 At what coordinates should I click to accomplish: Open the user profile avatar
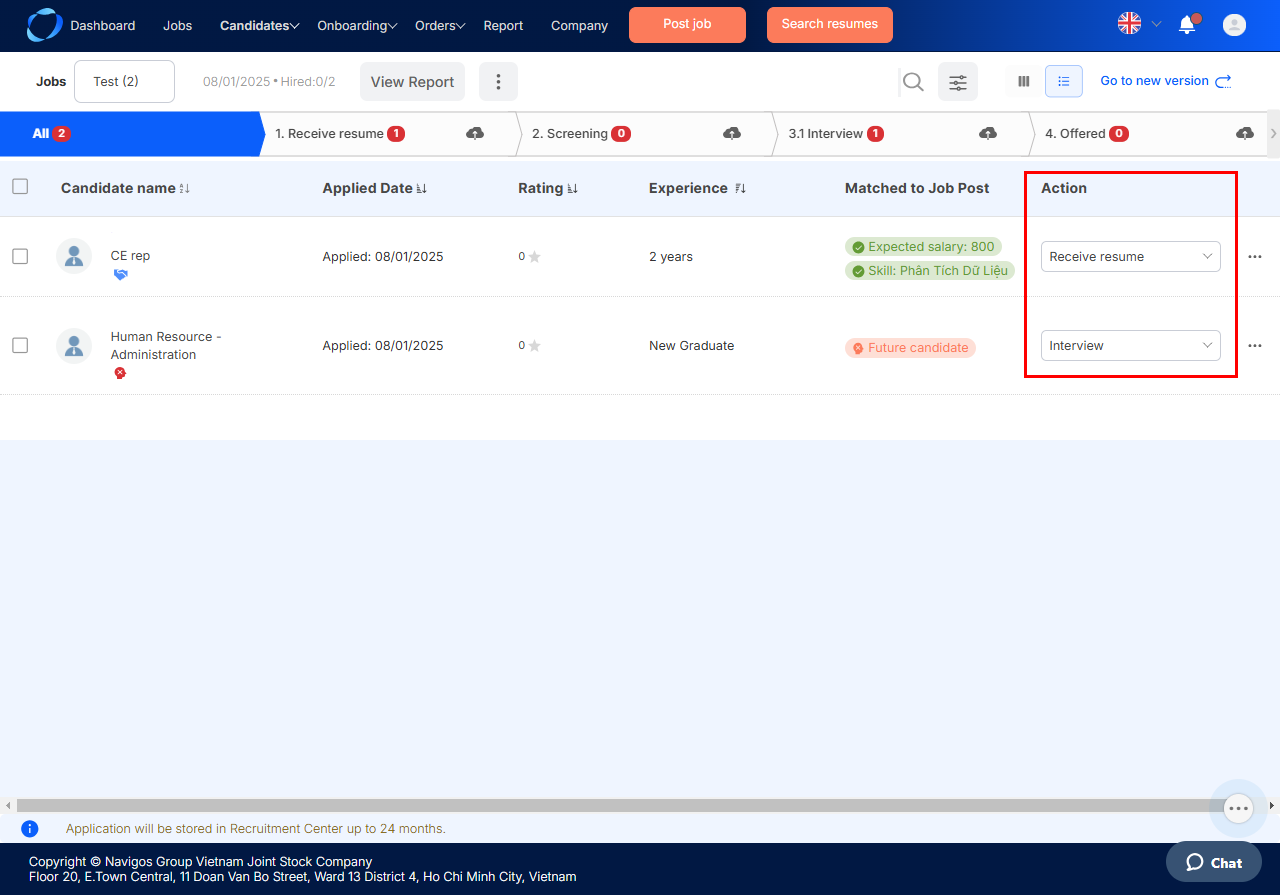1235,25
